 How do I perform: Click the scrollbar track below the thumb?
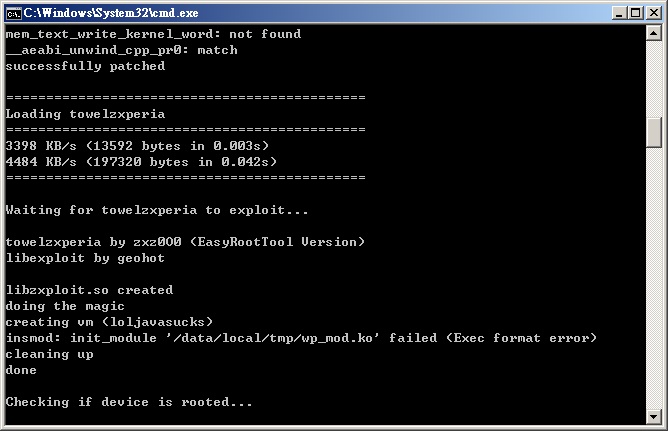[654, 277]
